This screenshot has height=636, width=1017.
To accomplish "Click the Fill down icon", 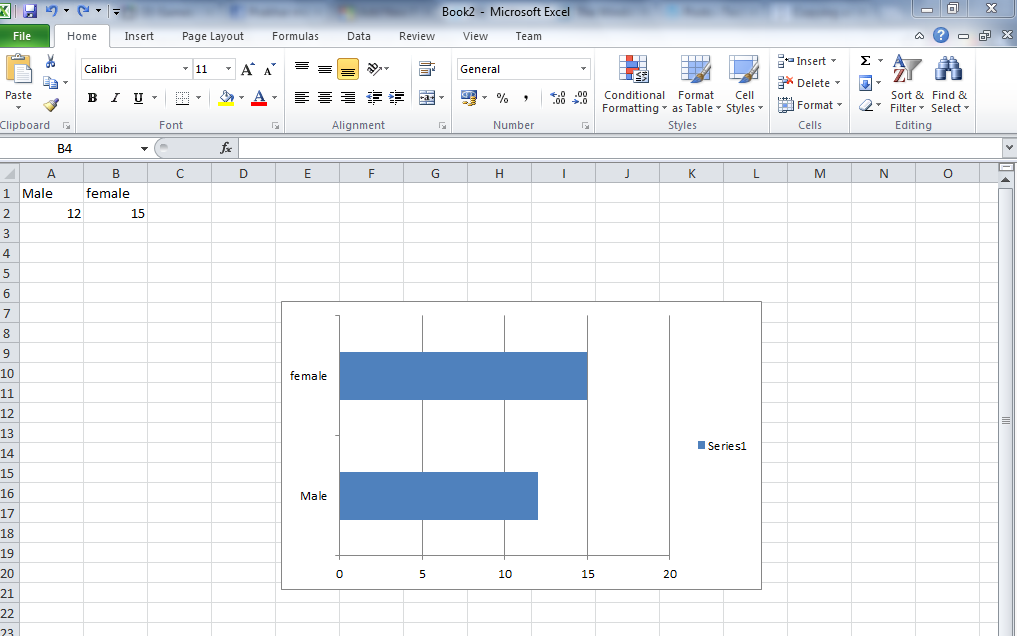I will 865,83.
